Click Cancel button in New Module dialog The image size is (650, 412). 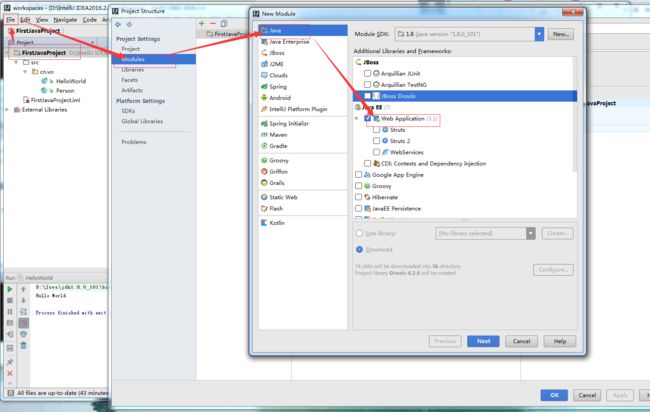click(x=521, y=341)
